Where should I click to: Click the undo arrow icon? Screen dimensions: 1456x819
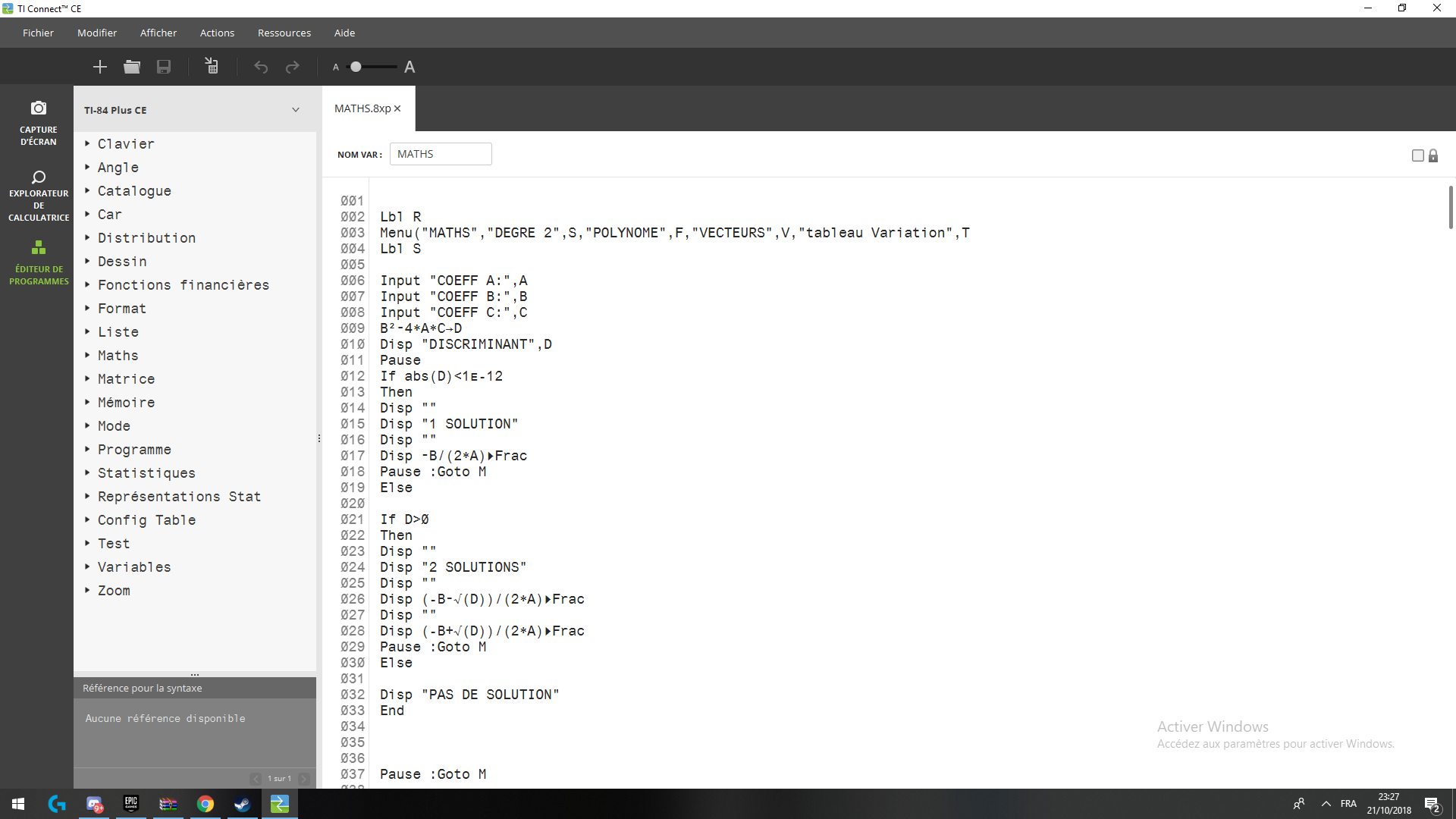(x=261, y=67)
